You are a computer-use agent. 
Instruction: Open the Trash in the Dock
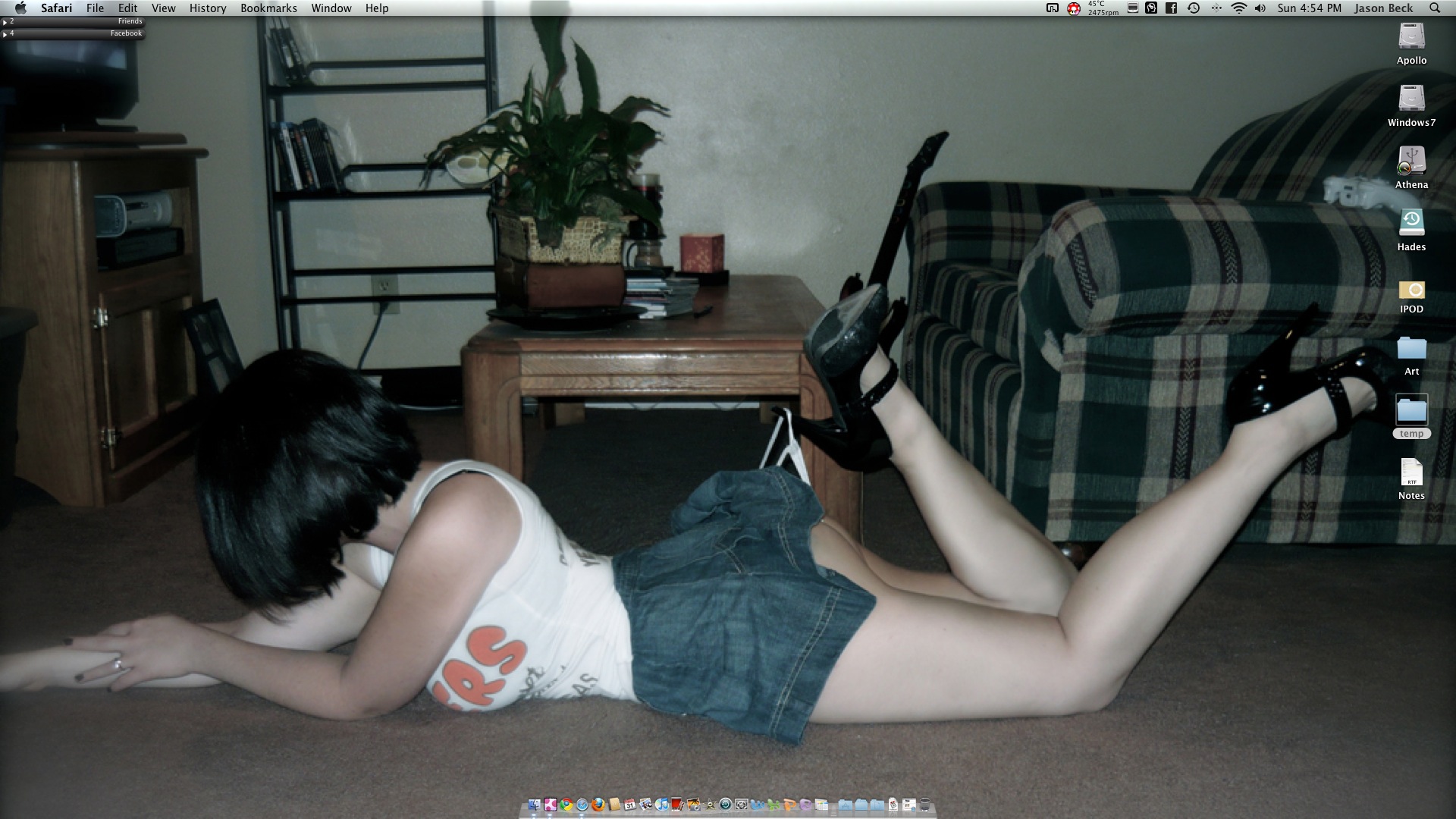point(924,805)
